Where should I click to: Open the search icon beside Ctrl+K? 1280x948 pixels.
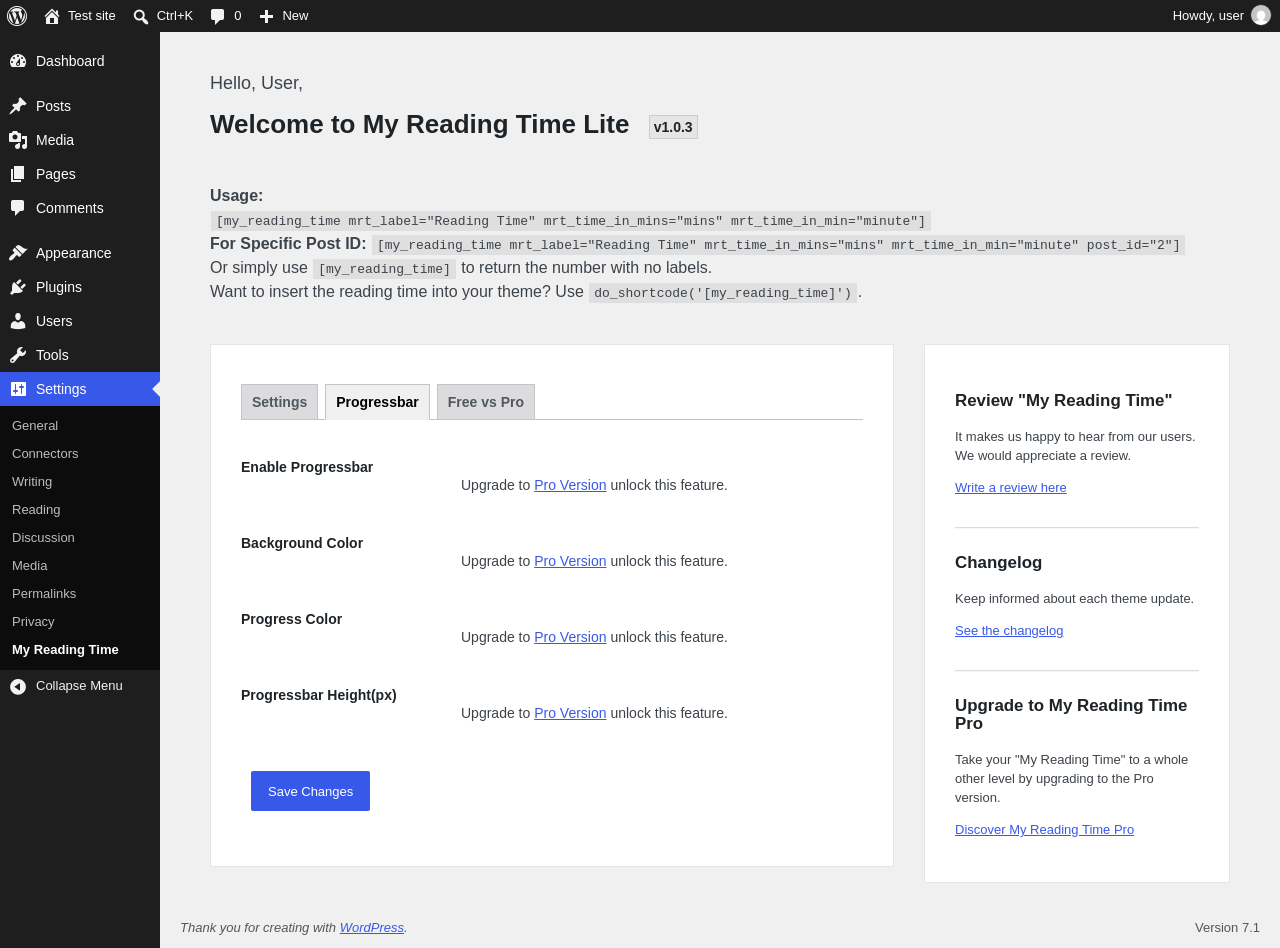(141, 16)
